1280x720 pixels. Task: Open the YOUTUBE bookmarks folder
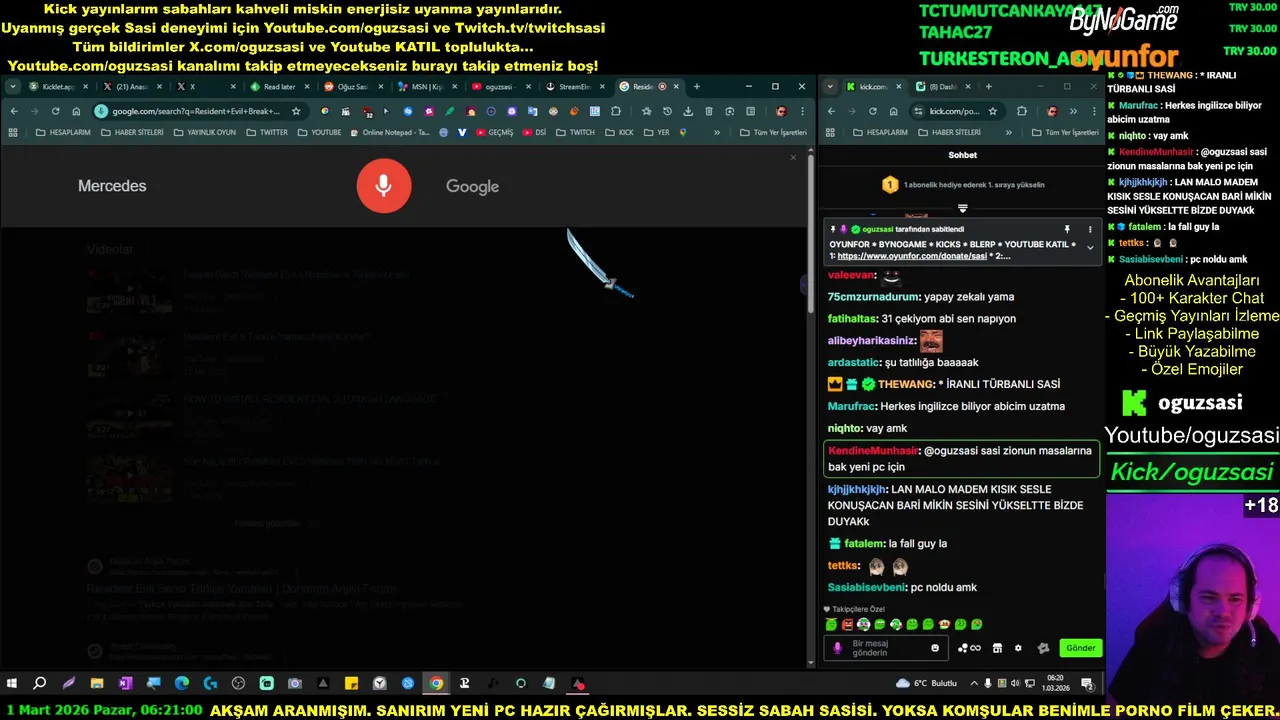pos(319,132)
